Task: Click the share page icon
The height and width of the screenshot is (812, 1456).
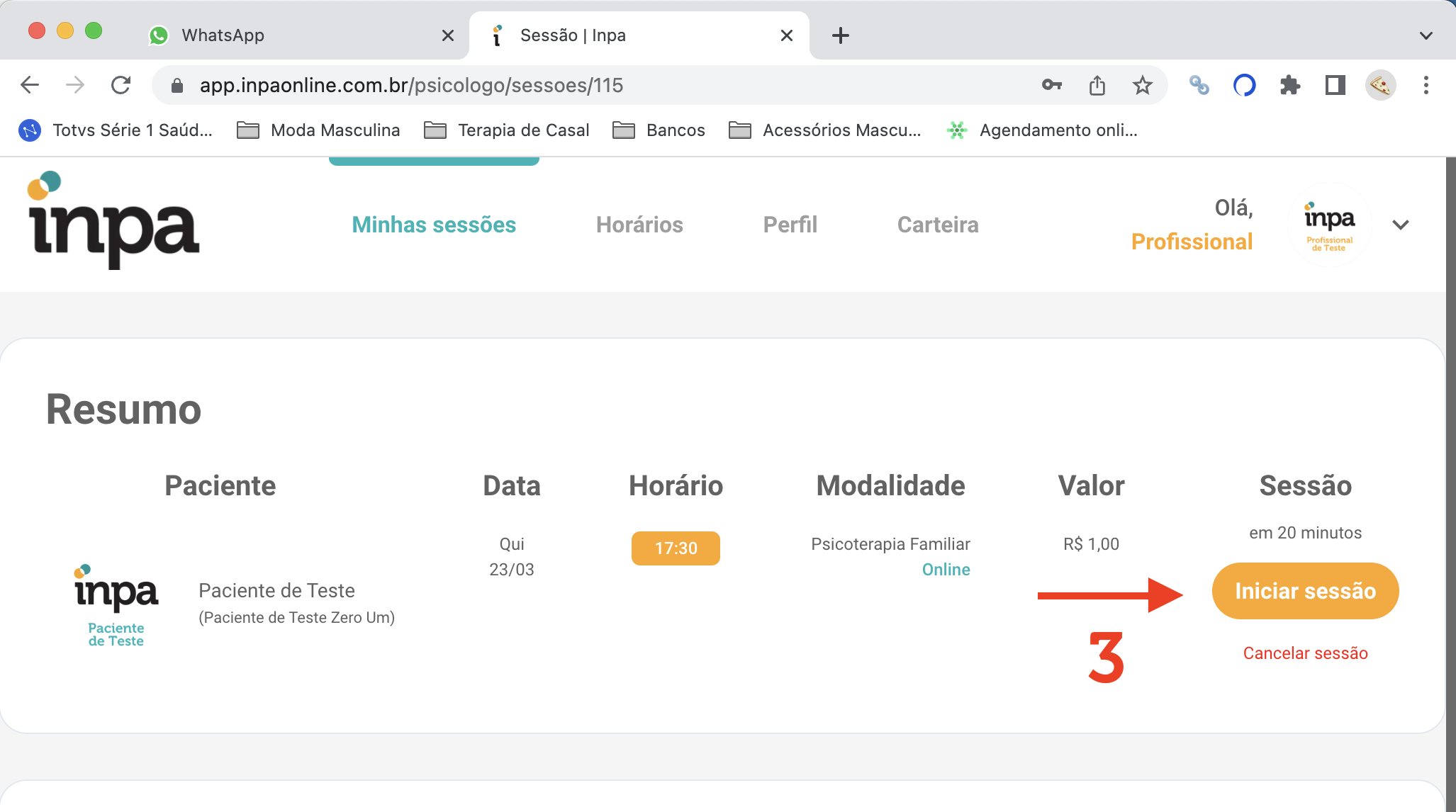Action: 1097,85
